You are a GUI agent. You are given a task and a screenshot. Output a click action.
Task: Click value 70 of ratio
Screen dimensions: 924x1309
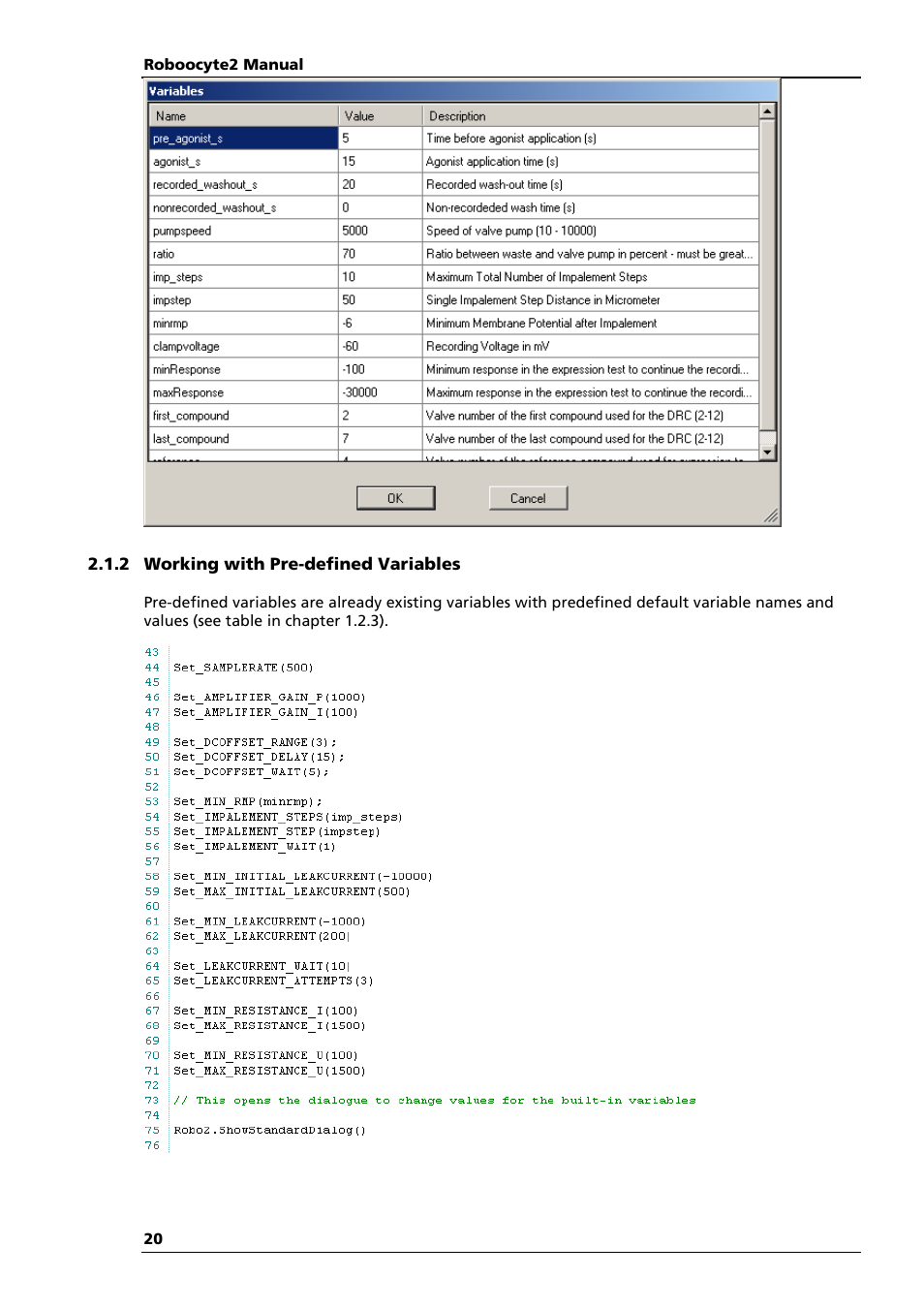(349, 255)
